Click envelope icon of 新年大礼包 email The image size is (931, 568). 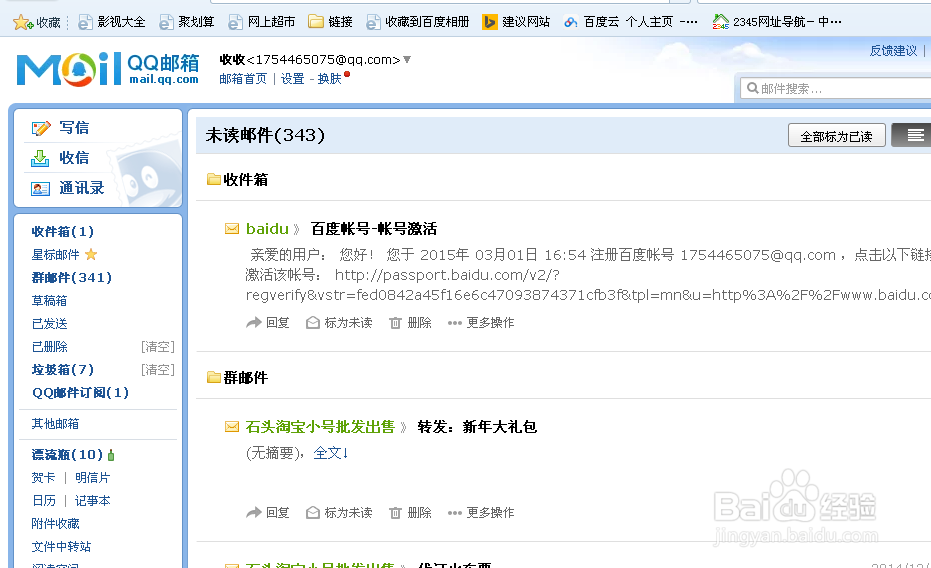232,427
